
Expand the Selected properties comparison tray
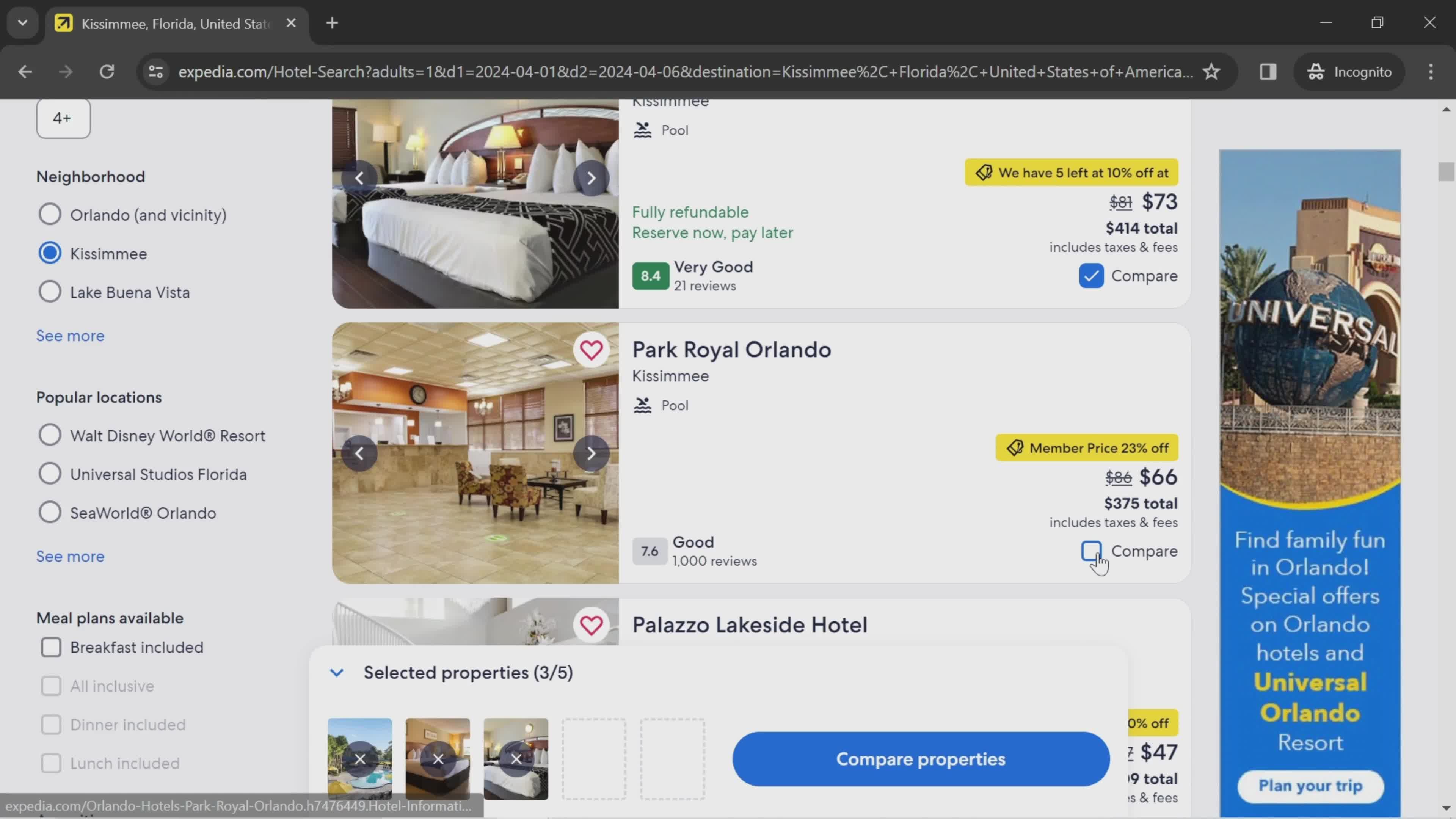pos(337,672)
